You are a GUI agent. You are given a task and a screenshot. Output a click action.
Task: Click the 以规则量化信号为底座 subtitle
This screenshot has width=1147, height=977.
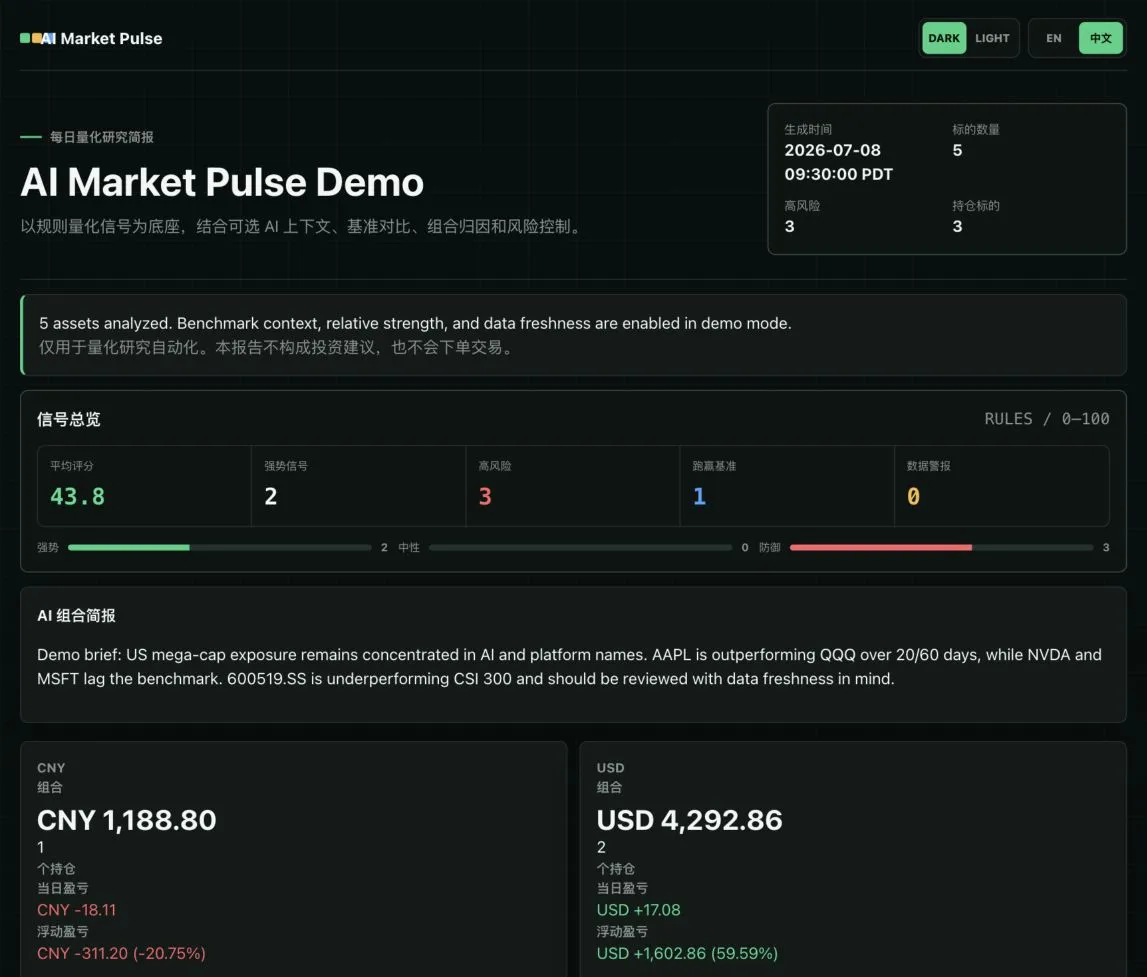pos(303,227)
